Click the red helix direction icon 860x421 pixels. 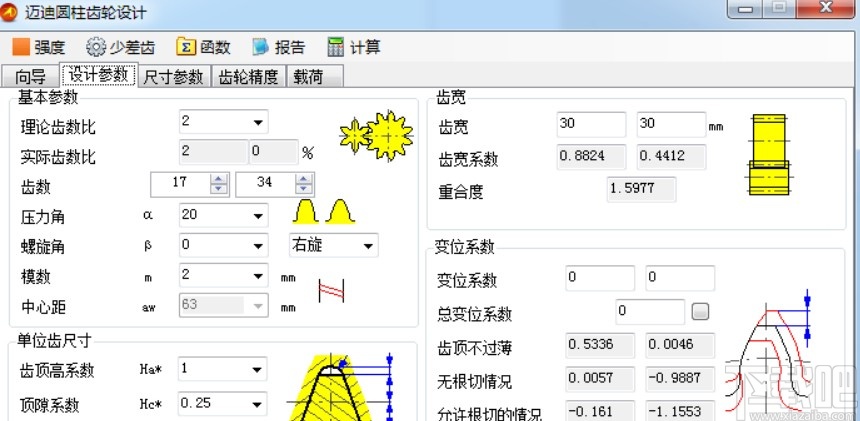click(x=331, y=291)
